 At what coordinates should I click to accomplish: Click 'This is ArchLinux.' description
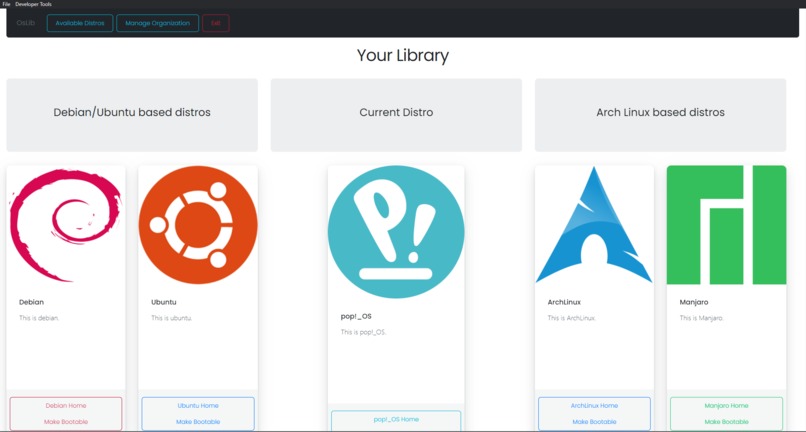(x=572, y=318)
